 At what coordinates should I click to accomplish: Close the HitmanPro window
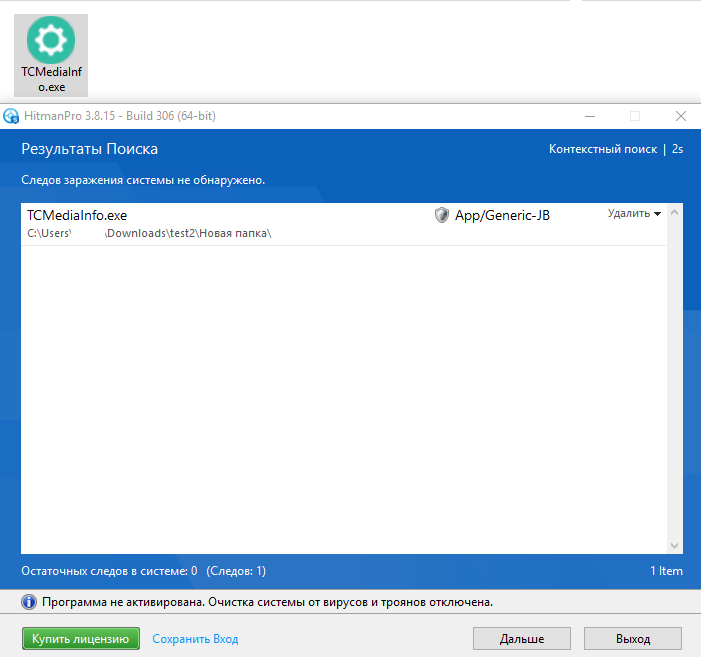[680, 116]
